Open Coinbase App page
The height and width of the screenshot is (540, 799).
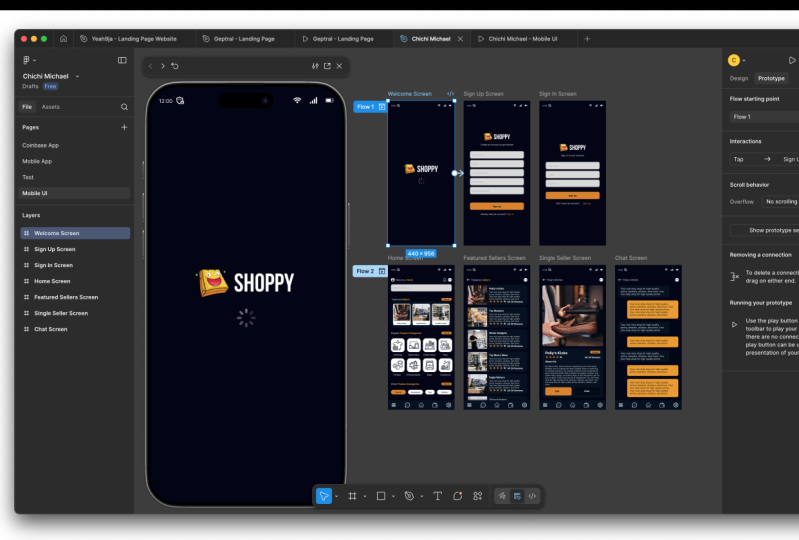[41, 145]
